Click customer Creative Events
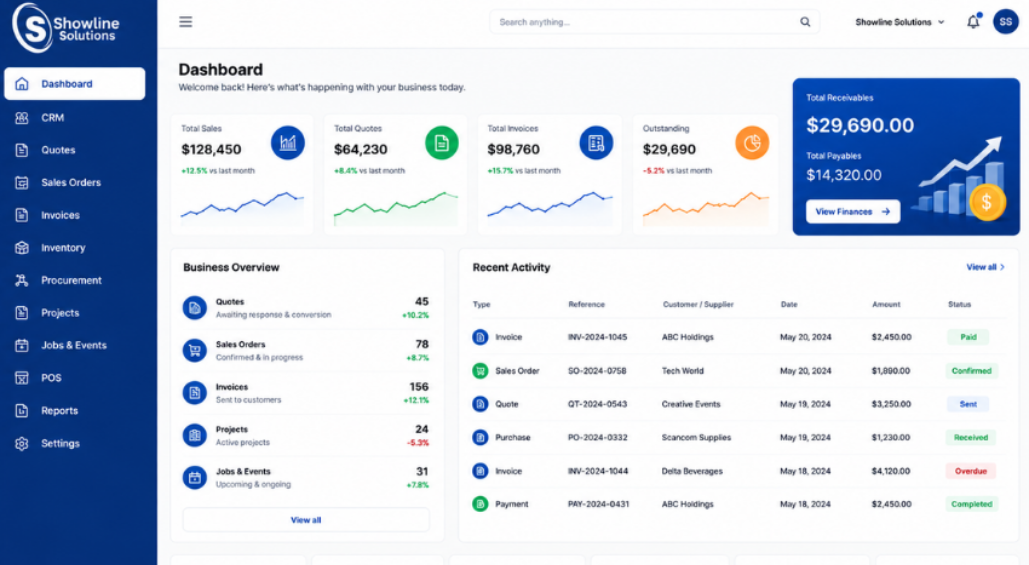Screen dimensions: 1029x565 tap(691, 404)
